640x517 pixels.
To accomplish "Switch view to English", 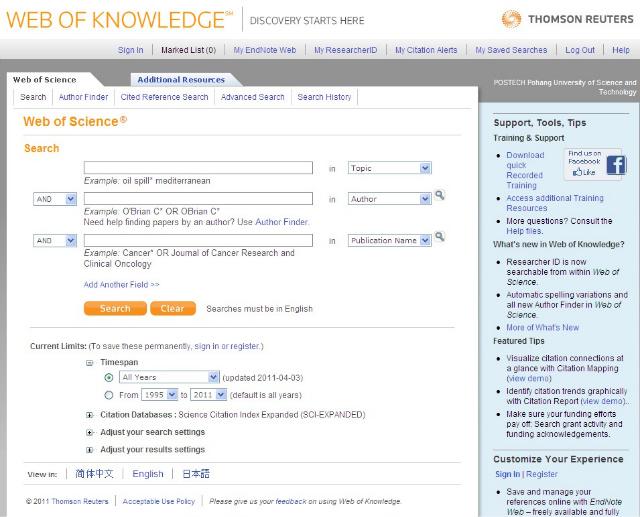I will click(x=148, y=474).
